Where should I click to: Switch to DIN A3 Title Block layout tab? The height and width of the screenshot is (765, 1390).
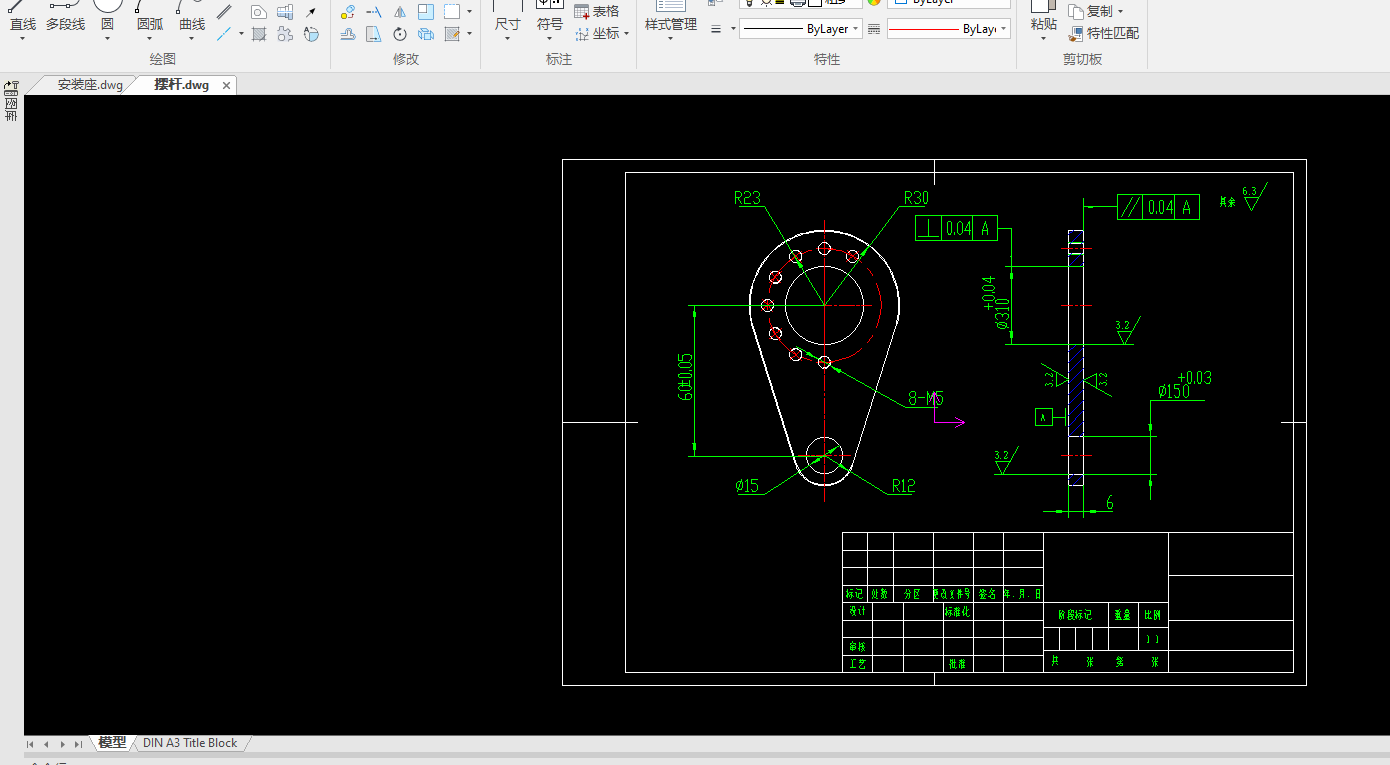point(190,743)
